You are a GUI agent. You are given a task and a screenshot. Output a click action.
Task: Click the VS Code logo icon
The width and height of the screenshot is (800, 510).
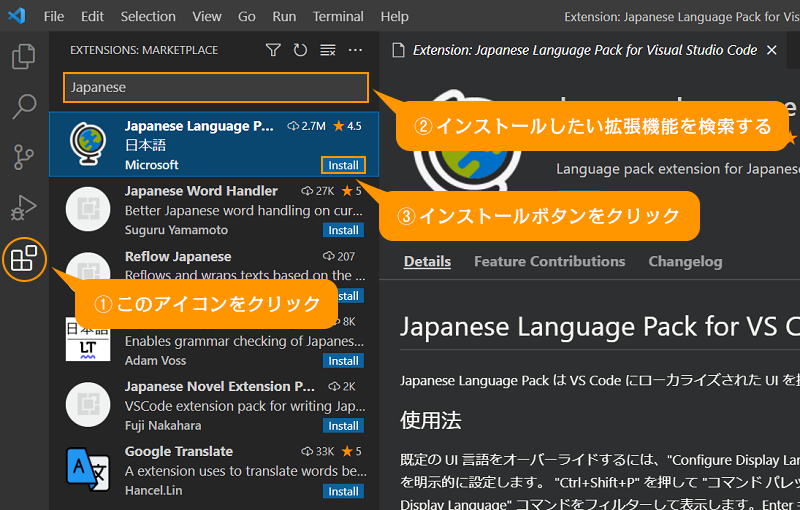[x=17, y=16]
